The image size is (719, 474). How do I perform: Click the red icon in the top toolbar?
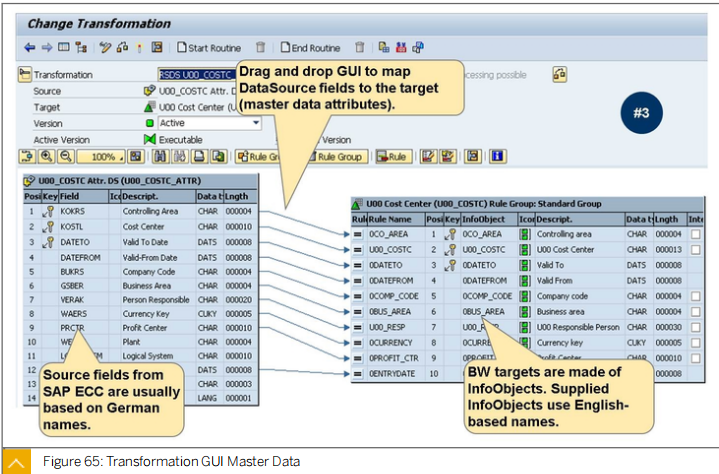pos(401,47)
